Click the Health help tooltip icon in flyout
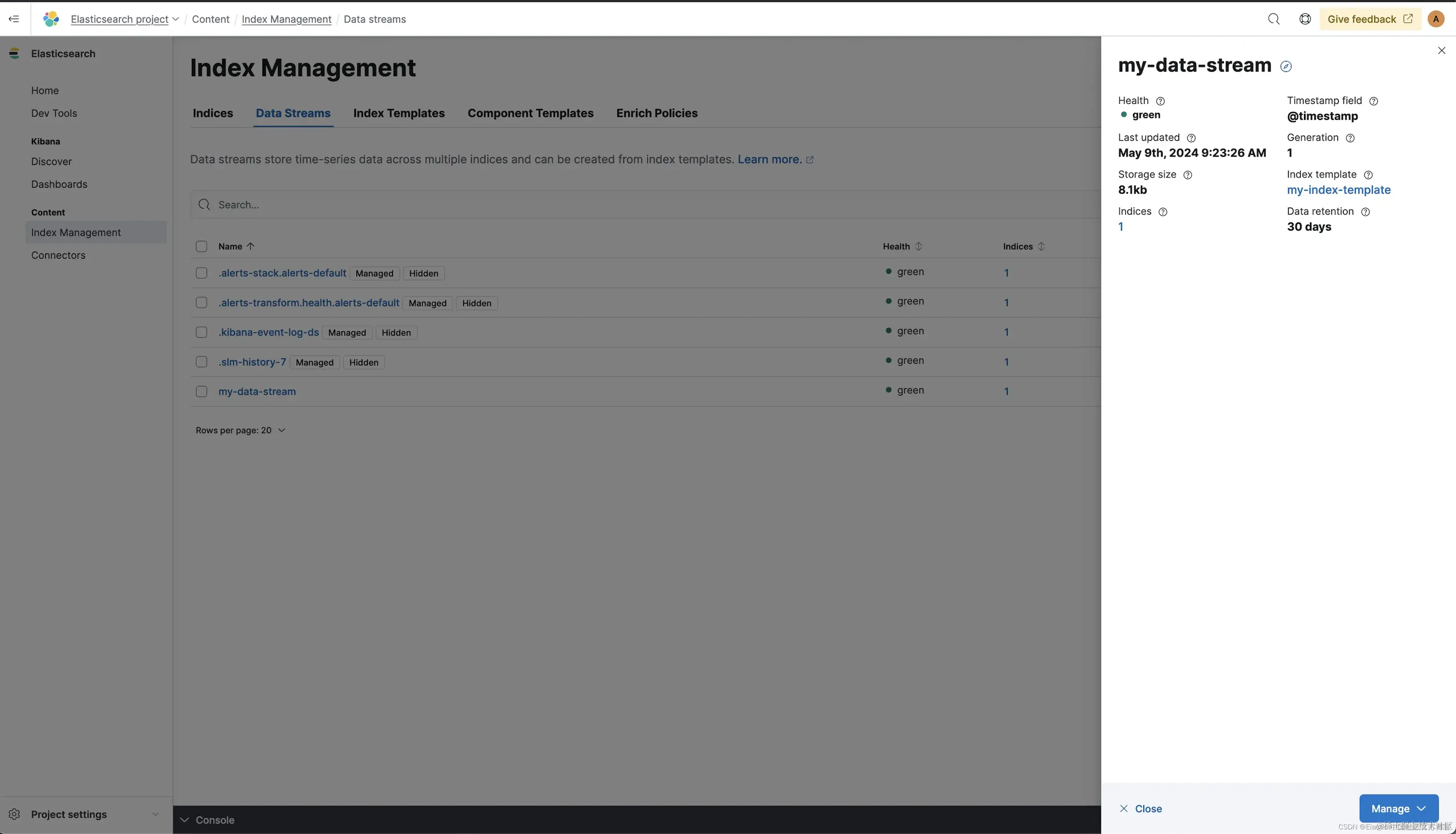Viewport: 1456px width, 834px height. click(x=1160, y=102)
